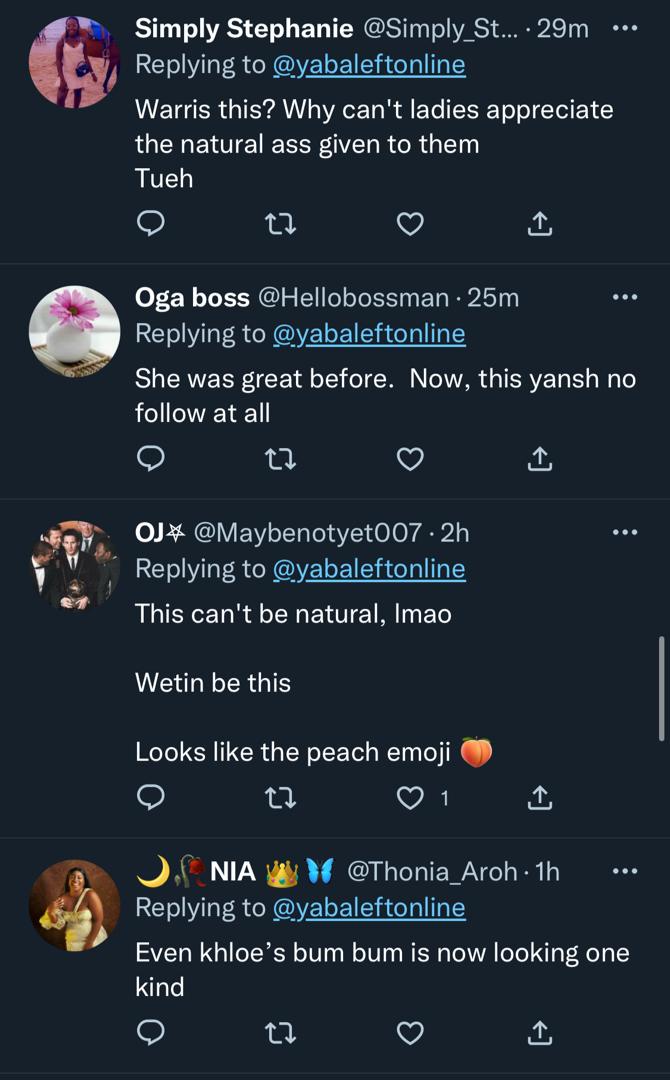The height and width of the screenshot is (1080, 670).
Task: View Simply Stephanie's profile picture
Action: (74, 62)
